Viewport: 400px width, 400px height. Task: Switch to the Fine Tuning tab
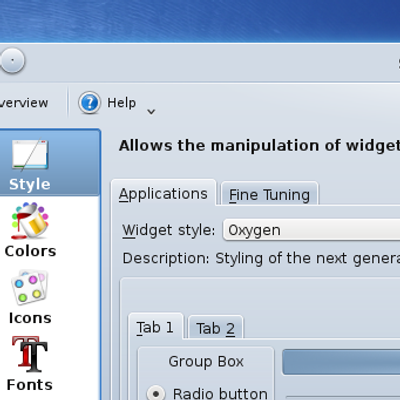269,195
